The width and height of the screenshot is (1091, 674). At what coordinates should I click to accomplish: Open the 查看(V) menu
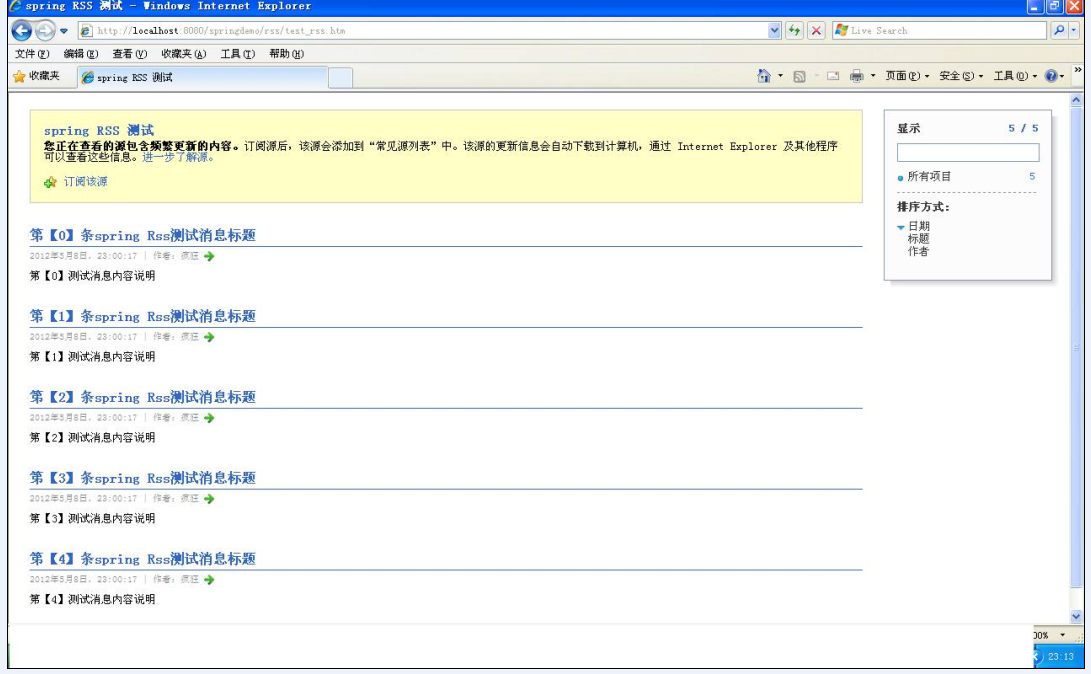(130, 54)
